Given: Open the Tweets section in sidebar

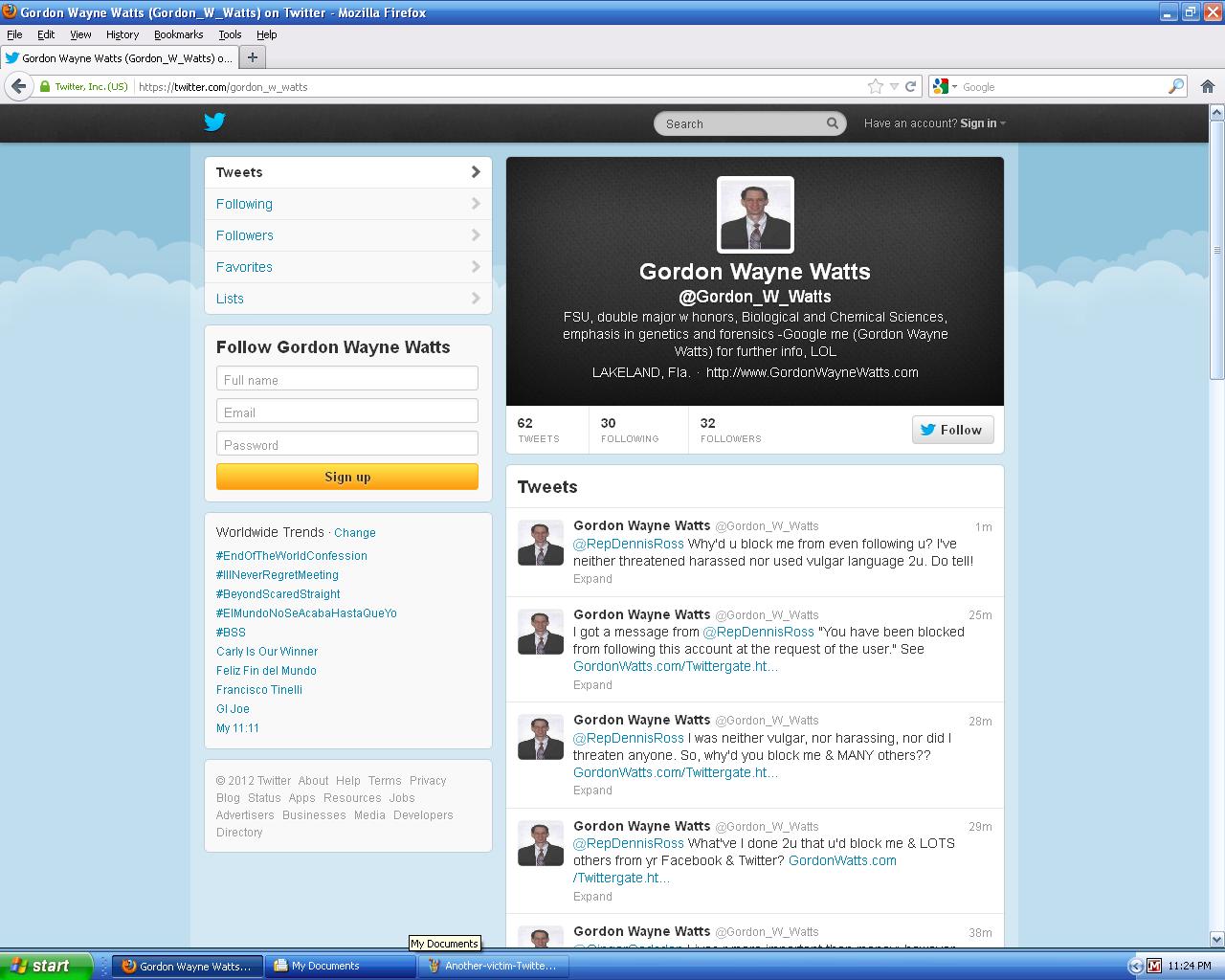Looking at the screenshot, I should click(348, 172).
